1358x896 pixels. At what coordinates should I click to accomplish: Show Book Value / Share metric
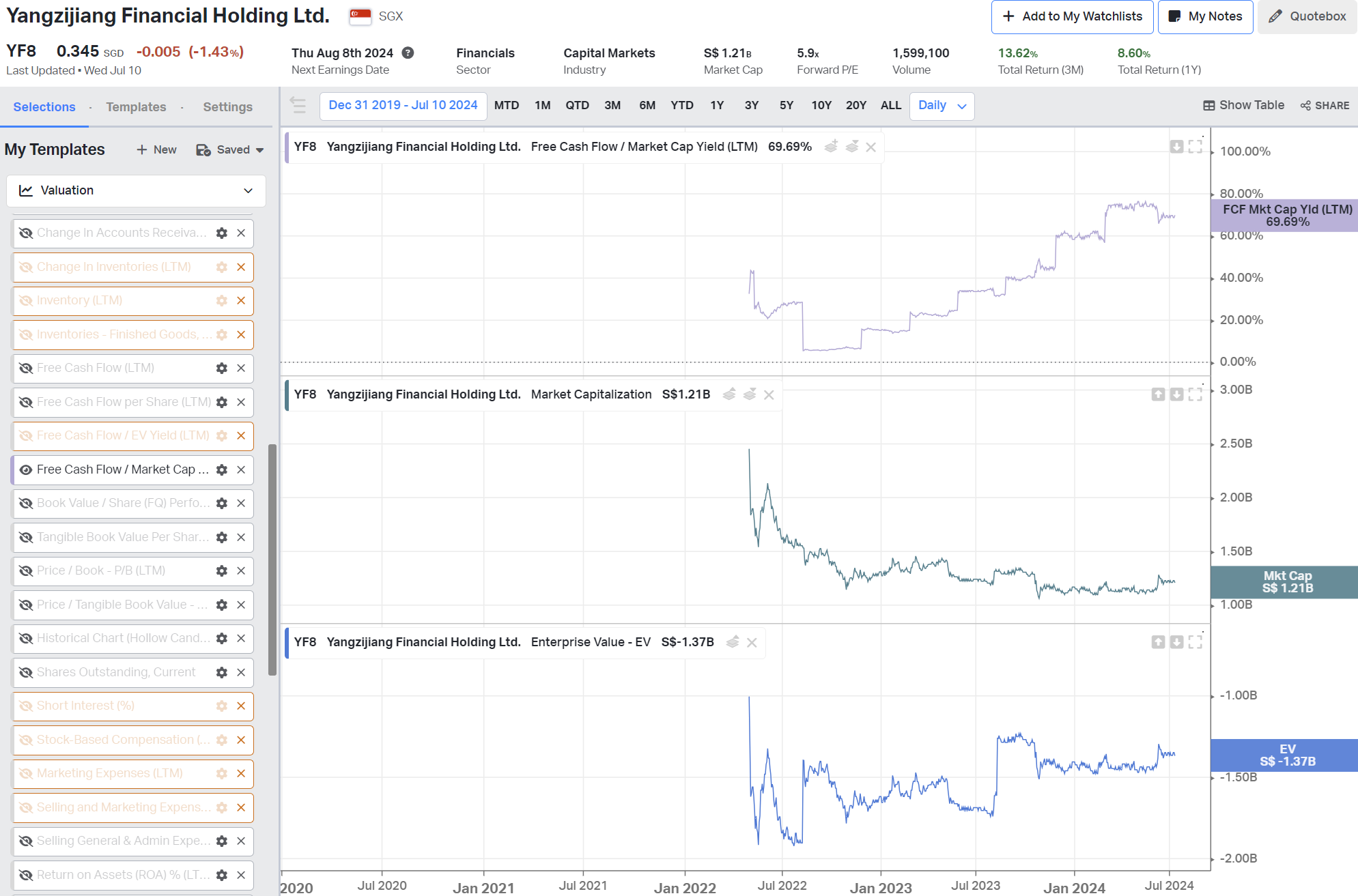pyautogui.click(x=26, y=504)
